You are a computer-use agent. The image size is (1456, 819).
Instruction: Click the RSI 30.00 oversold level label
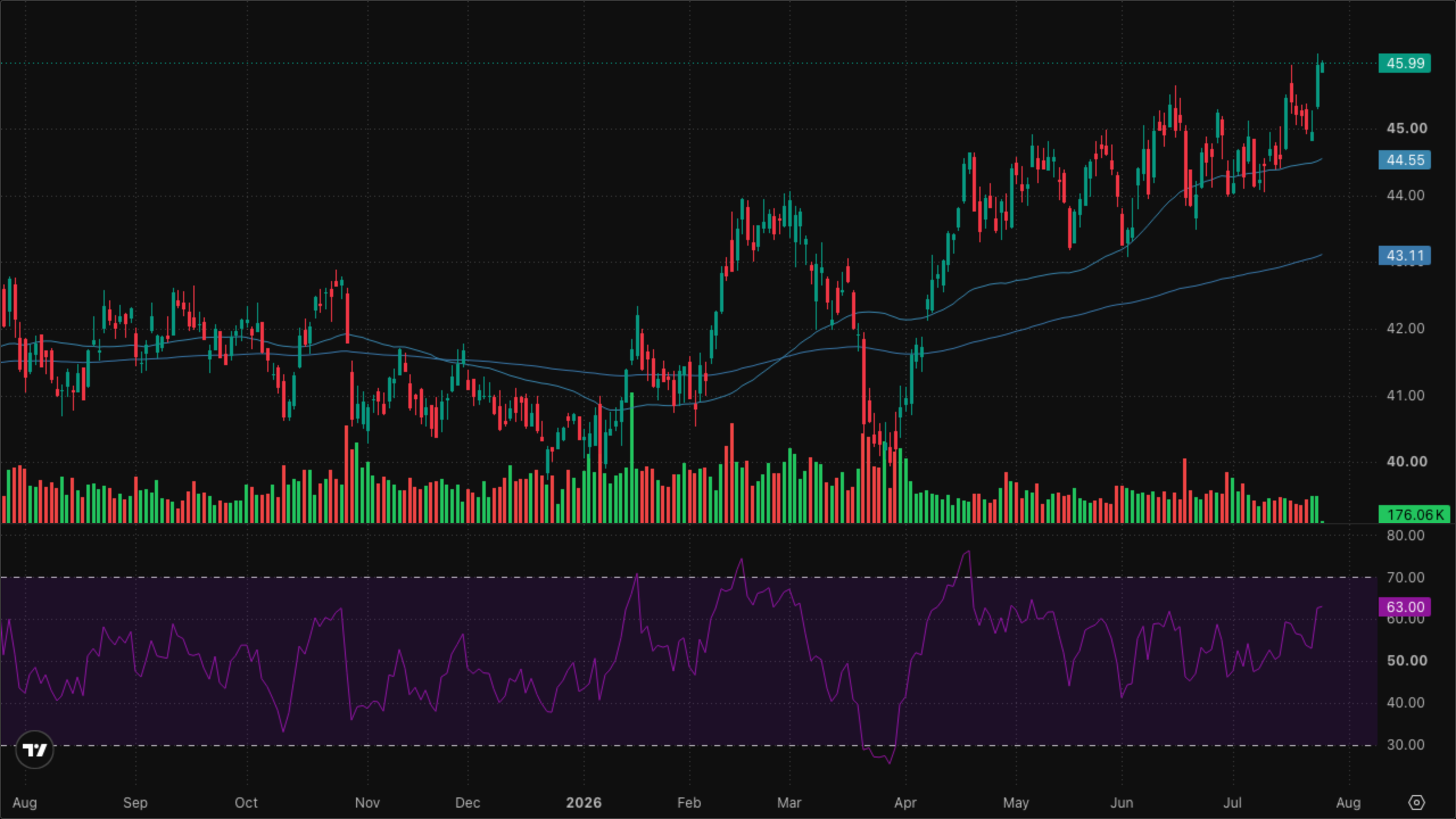pyautogui.click(x=1405, y=744)
